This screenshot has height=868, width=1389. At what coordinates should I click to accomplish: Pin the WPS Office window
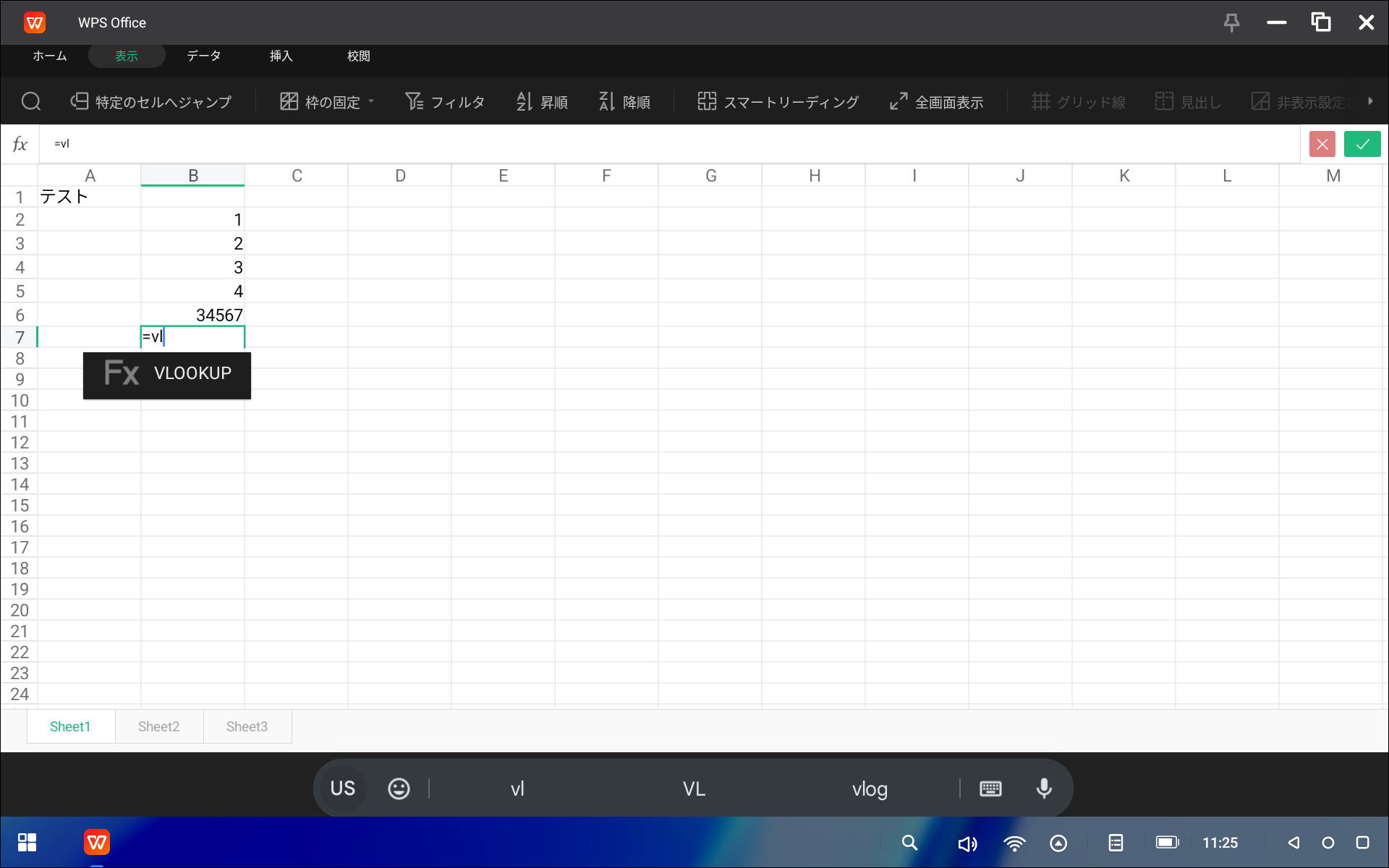[1231, 23]
